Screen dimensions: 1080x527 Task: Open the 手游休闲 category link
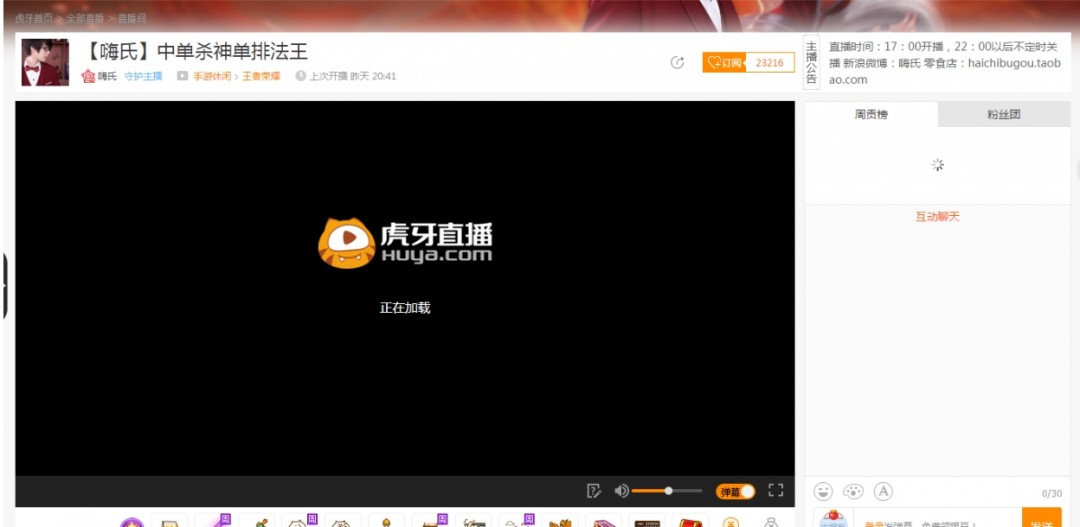click(x=211, y=76)
